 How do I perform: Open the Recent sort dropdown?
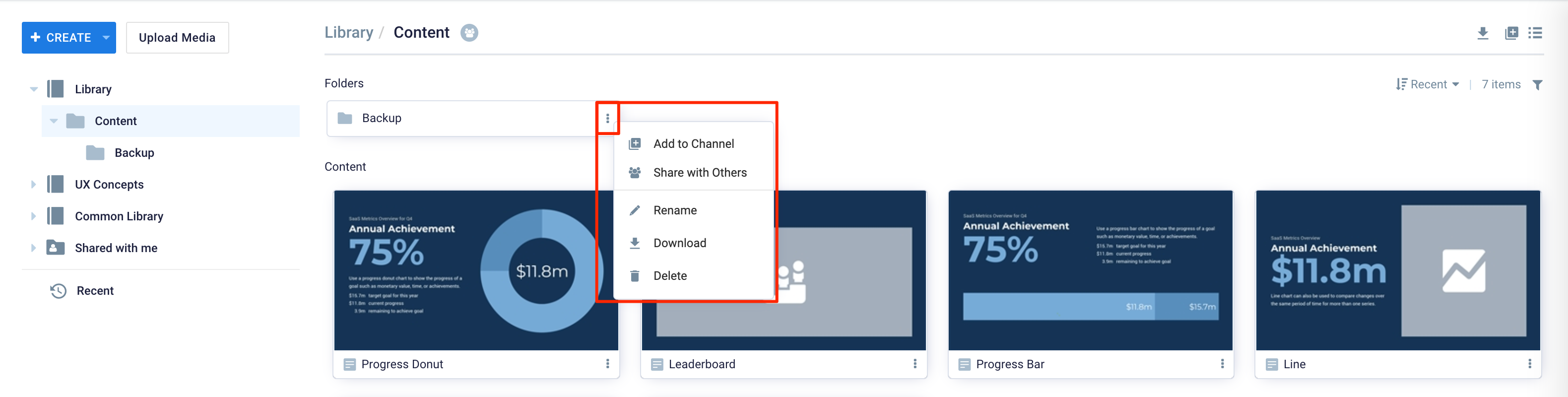pos(1435,85)
